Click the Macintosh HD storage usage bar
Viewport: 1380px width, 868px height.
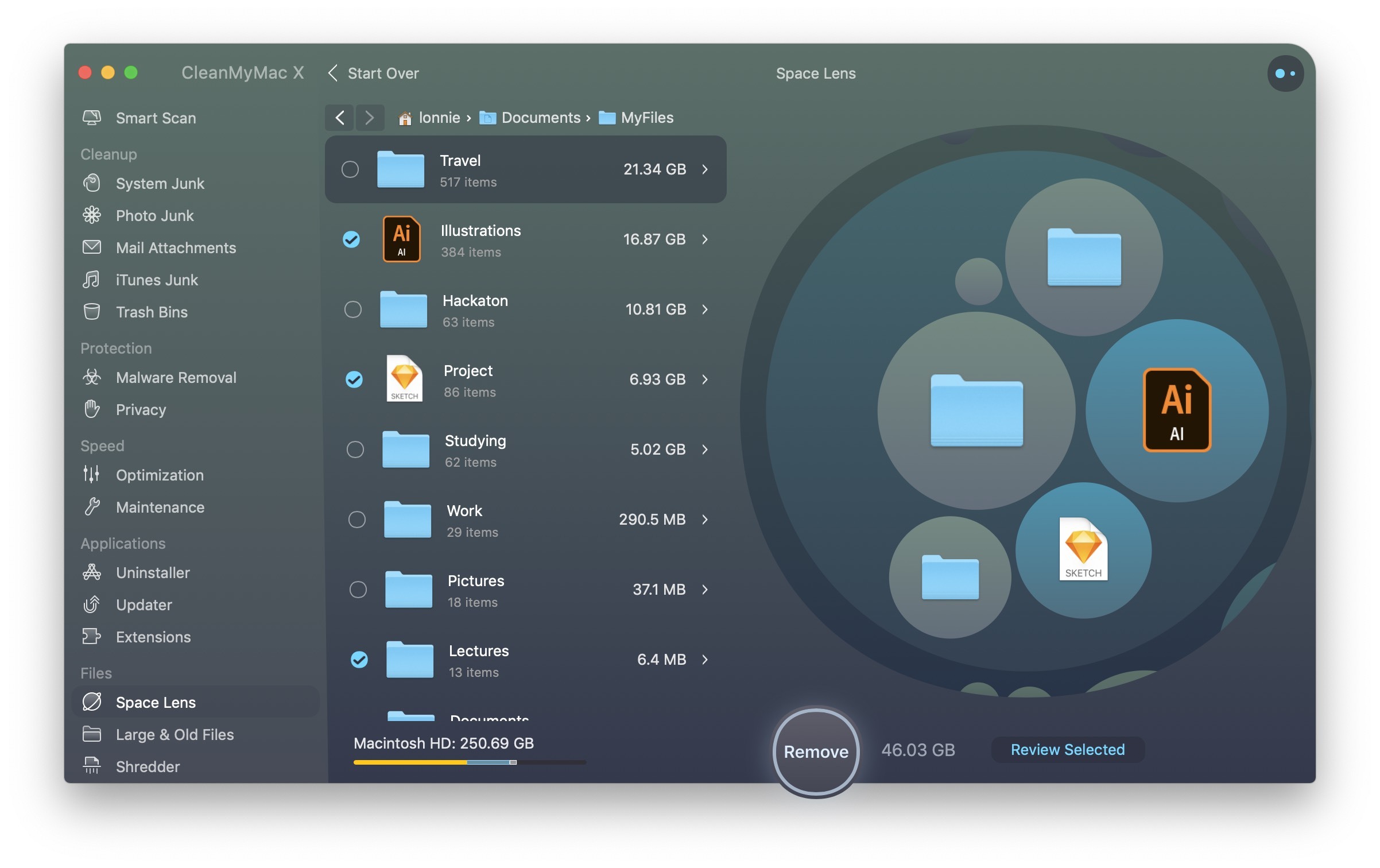coord(470,762)
